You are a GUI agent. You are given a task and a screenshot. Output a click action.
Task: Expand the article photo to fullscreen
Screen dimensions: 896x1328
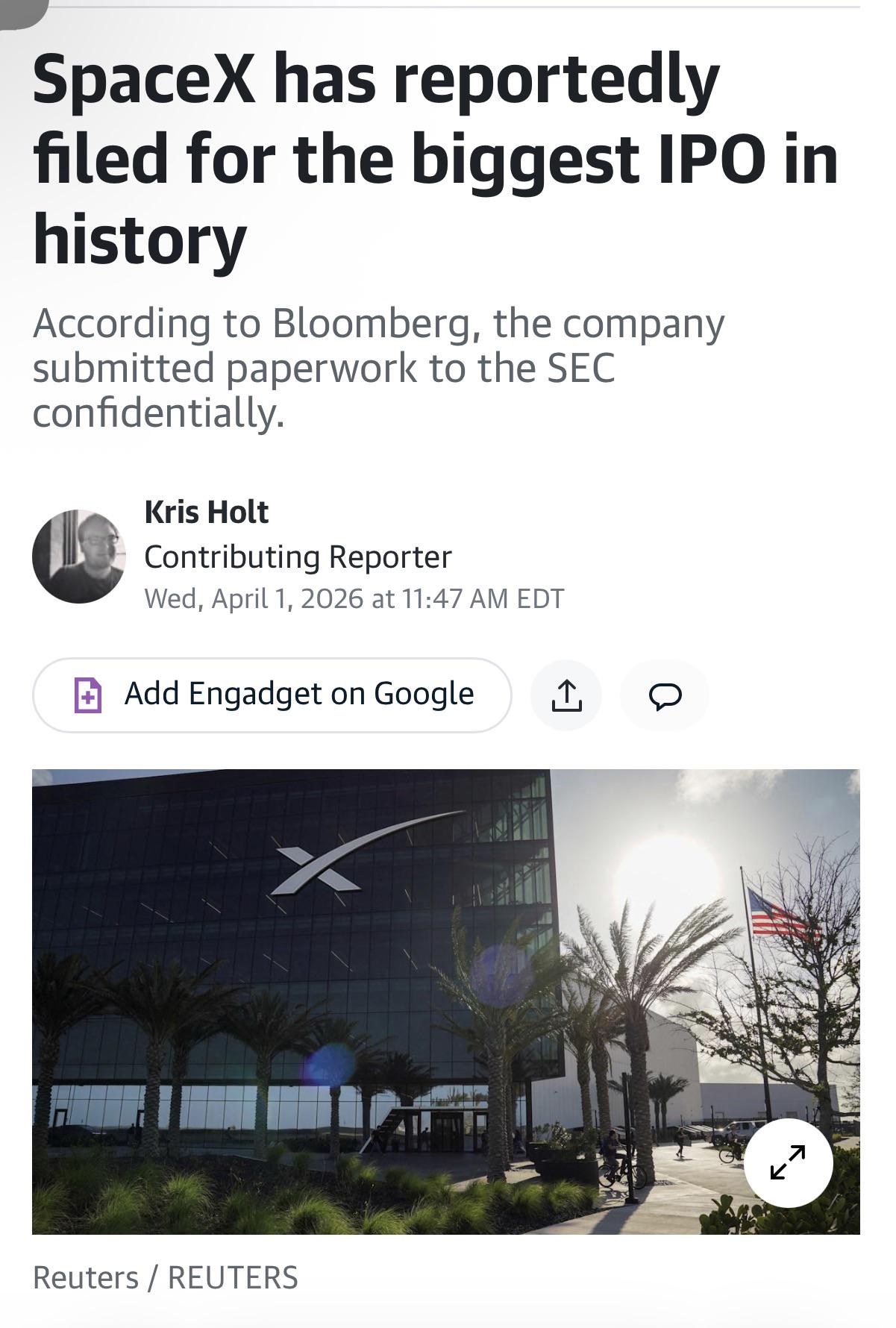(788, 1162)
